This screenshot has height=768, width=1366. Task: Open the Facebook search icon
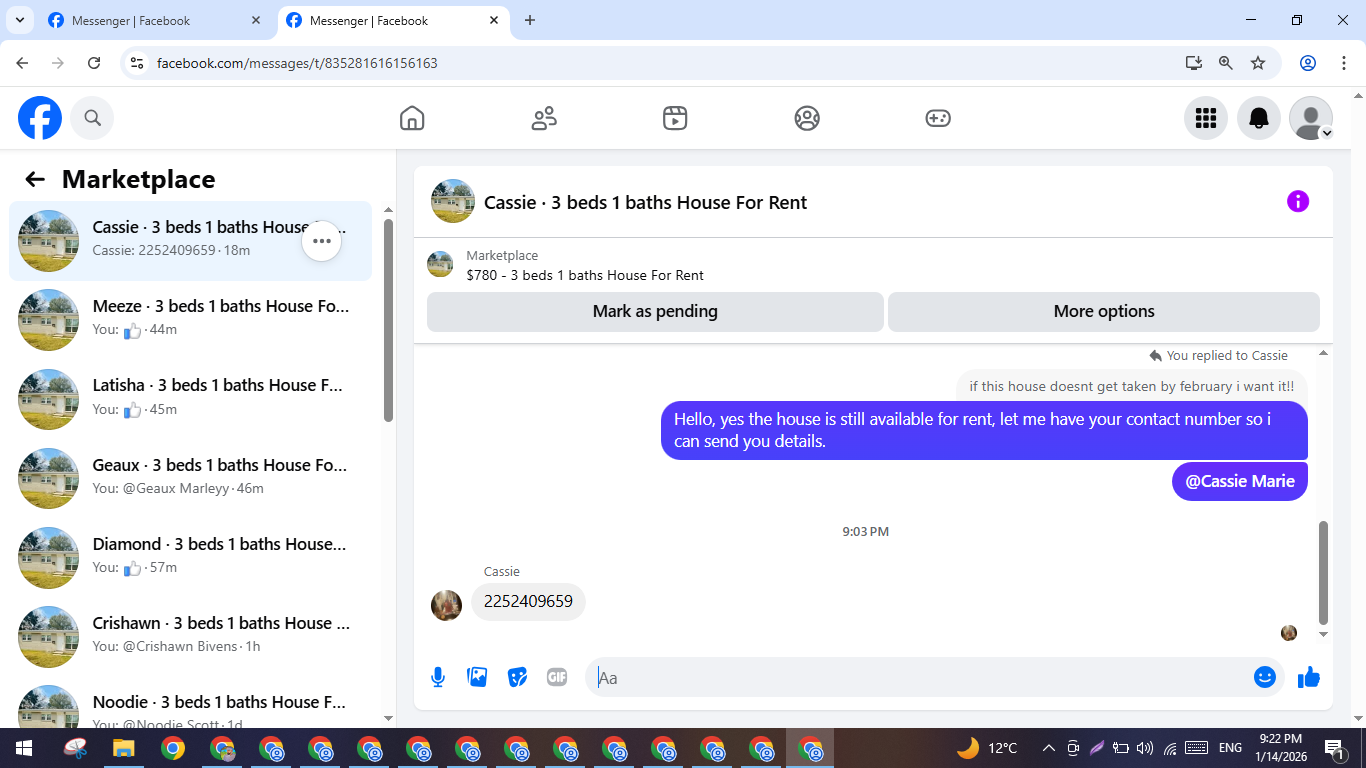pyautogui.click(x=92, y=118)
